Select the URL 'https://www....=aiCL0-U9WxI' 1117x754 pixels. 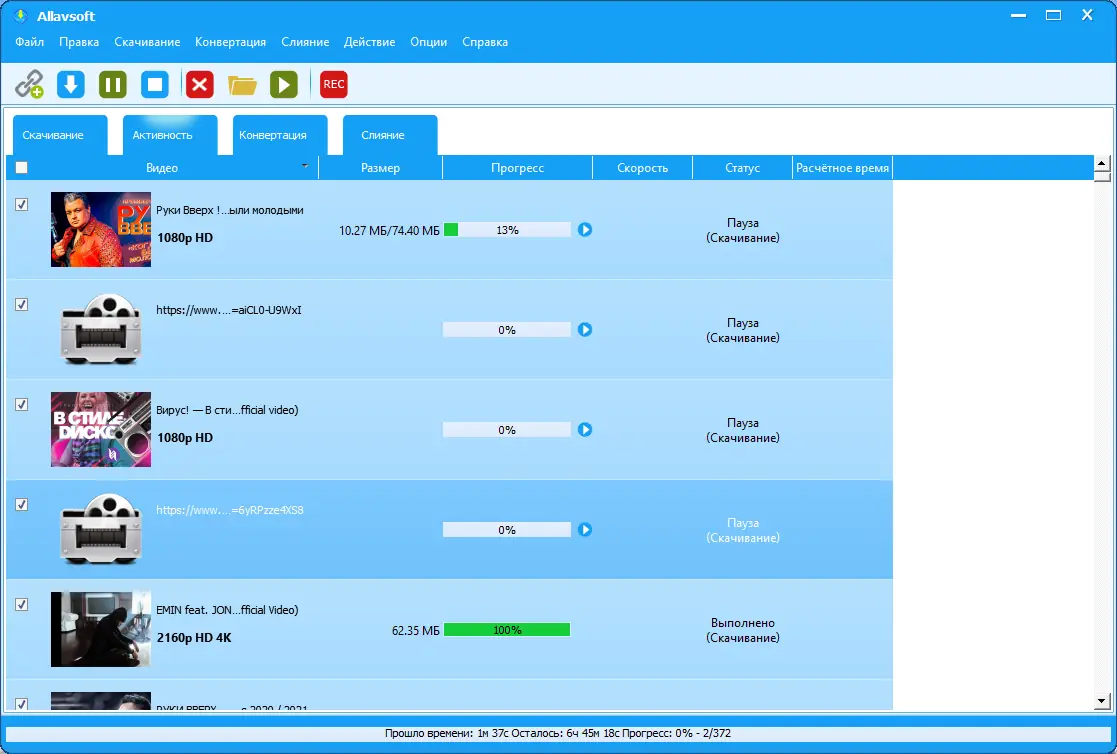(229, 310)
